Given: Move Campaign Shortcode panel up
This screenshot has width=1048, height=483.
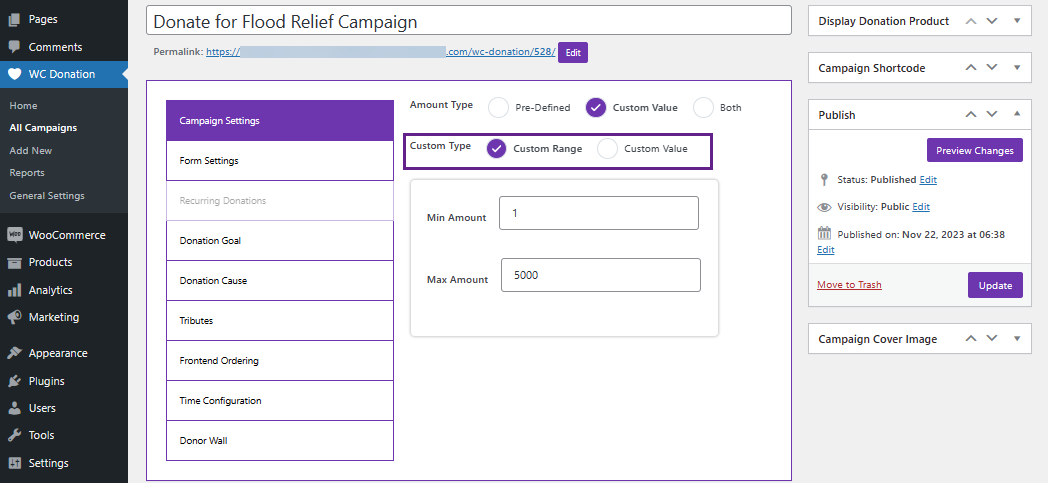Looking at the screenshot, I should [971, 68].
